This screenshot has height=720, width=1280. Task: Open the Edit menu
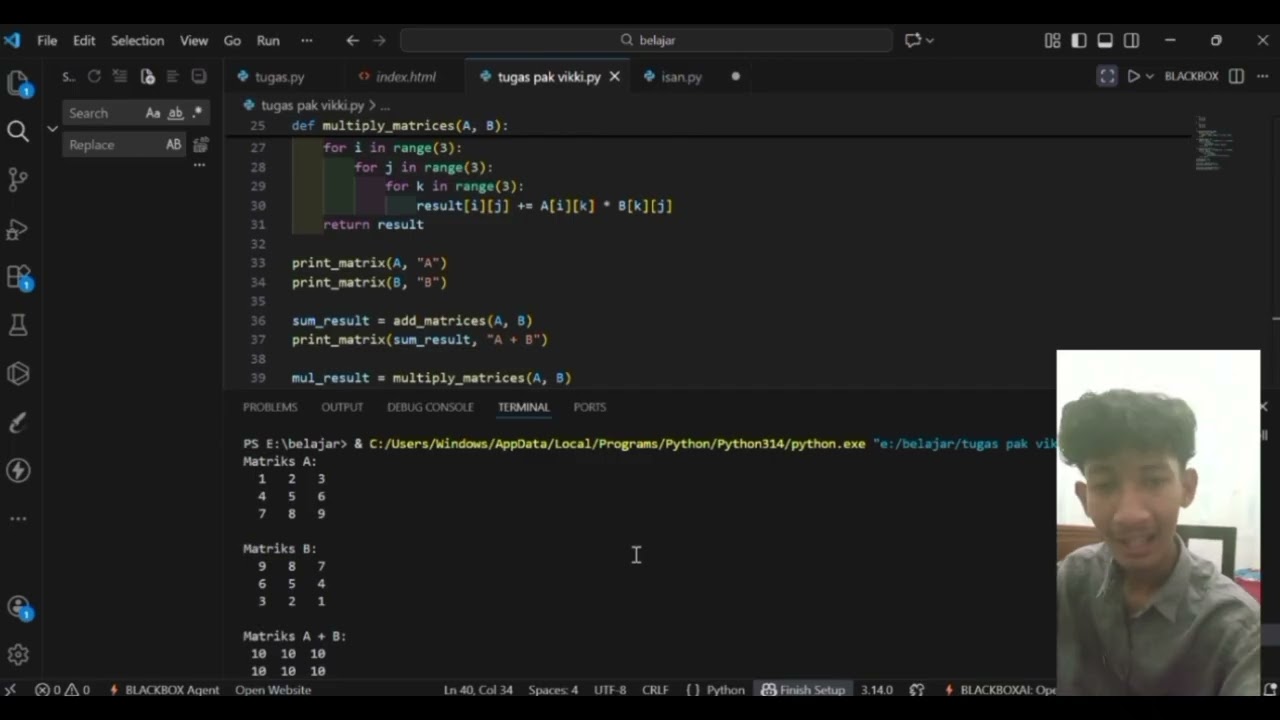click(x=84, y=40)
